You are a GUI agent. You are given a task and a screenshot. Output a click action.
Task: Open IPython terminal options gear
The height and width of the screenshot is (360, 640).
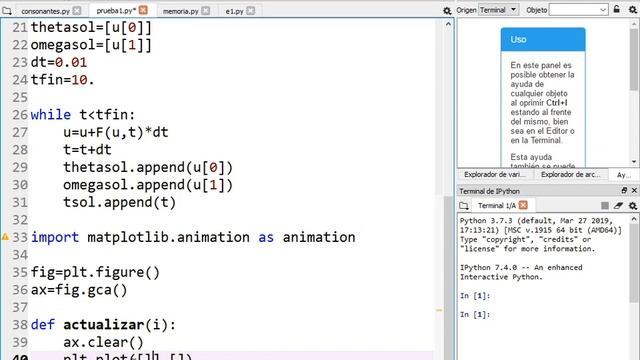pos(633,205)
